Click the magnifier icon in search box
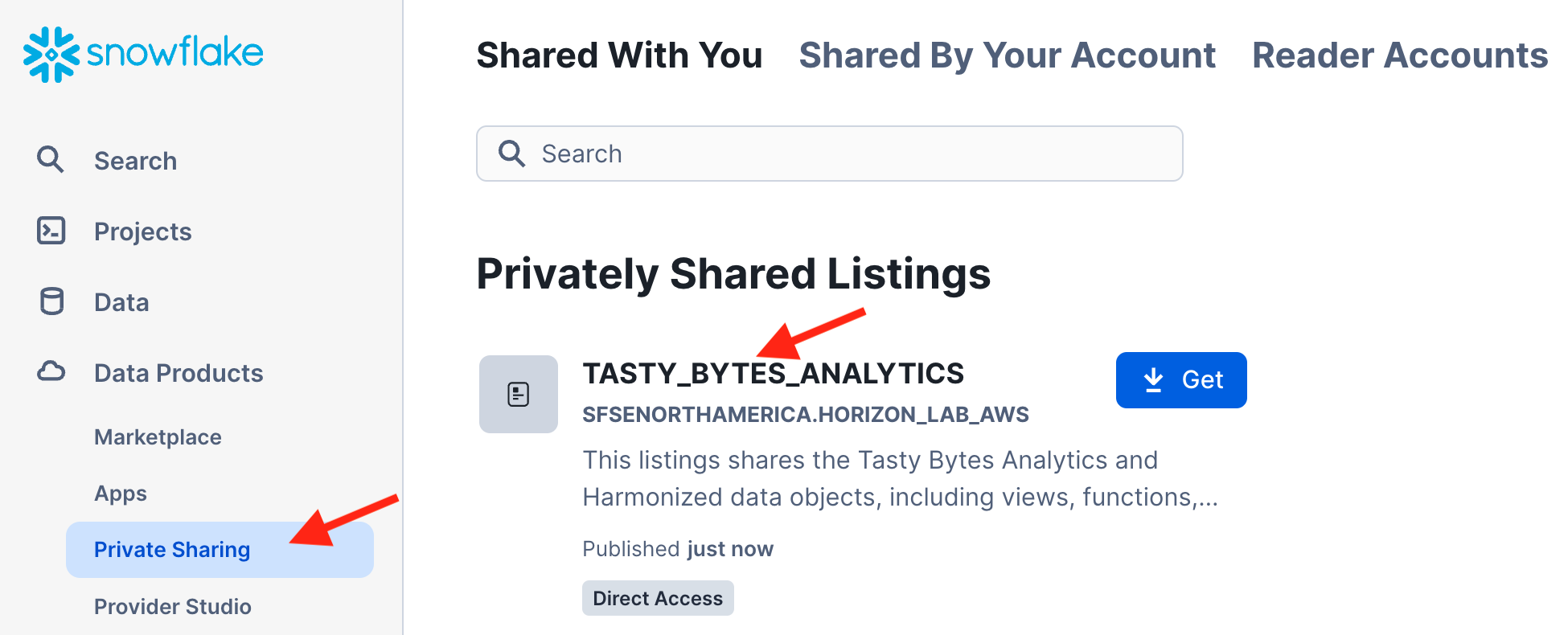Screen dimensions: 1568x635 (511, 153)
